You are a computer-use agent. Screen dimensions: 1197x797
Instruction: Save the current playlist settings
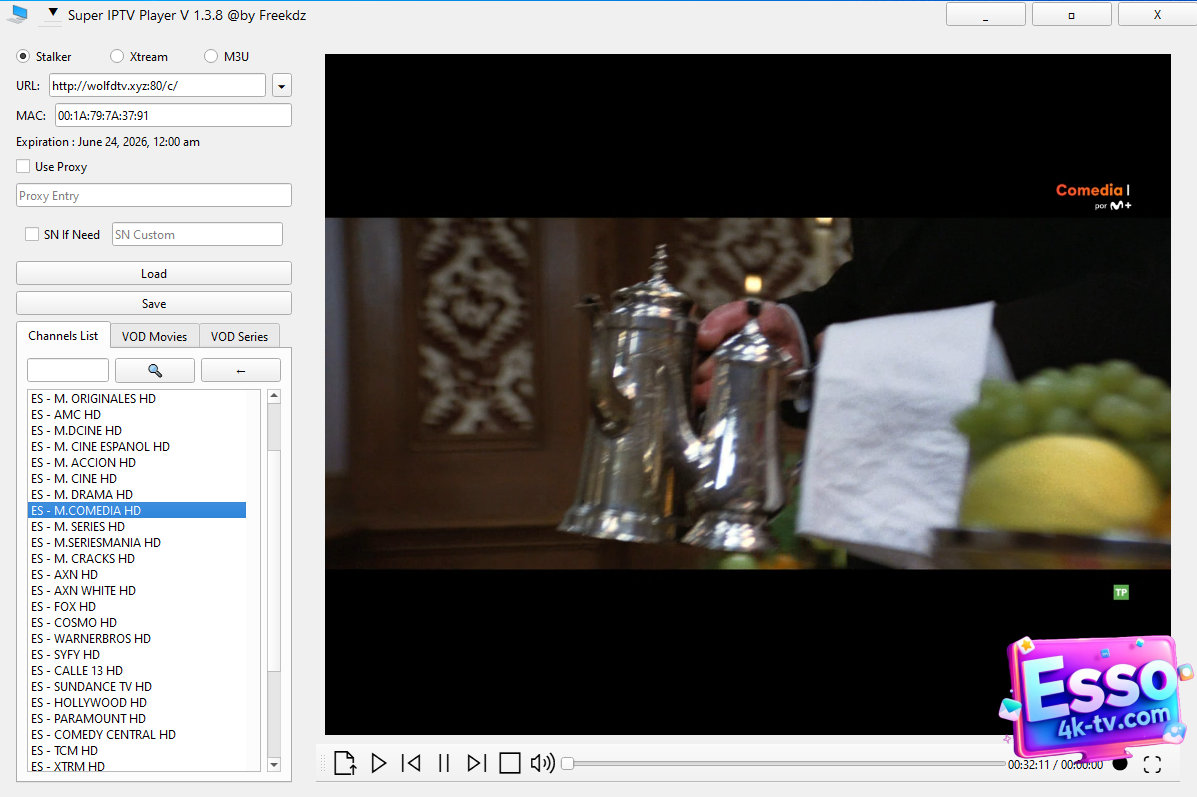pyautogui.click(x=153, y=302)
